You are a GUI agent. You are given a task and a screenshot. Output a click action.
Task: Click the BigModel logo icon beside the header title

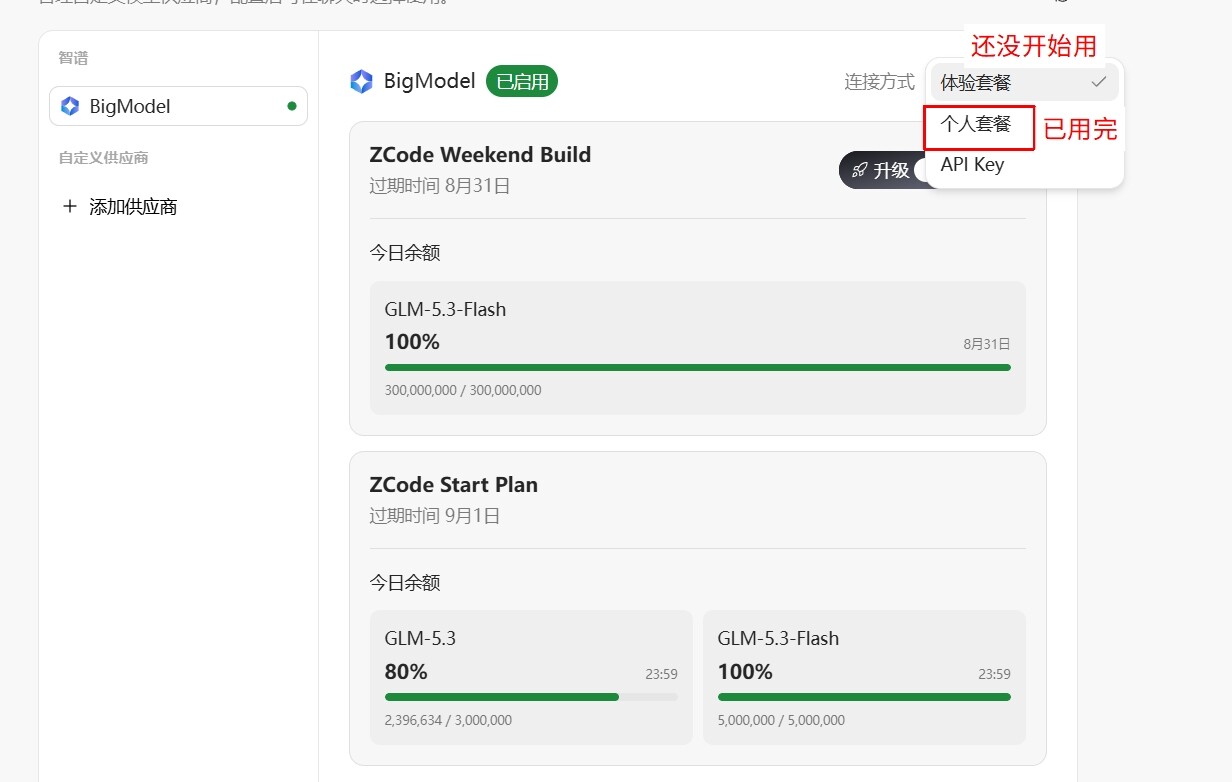[361, 82]
